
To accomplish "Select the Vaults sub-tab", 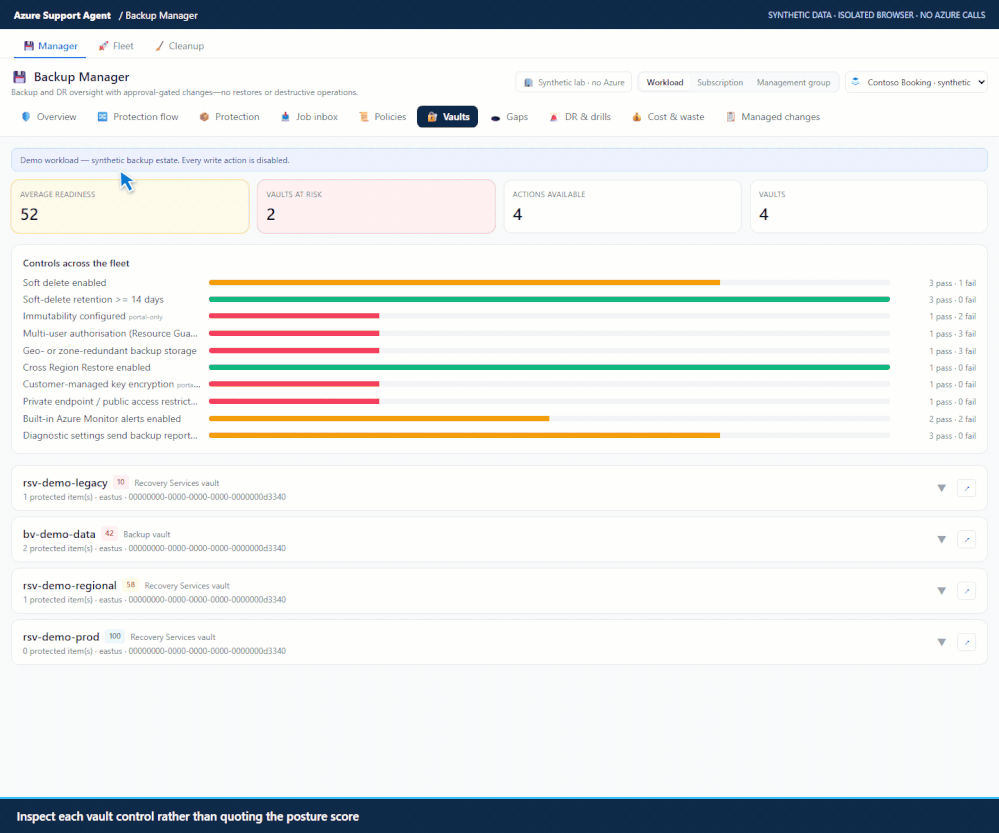I will pos(448,117).
